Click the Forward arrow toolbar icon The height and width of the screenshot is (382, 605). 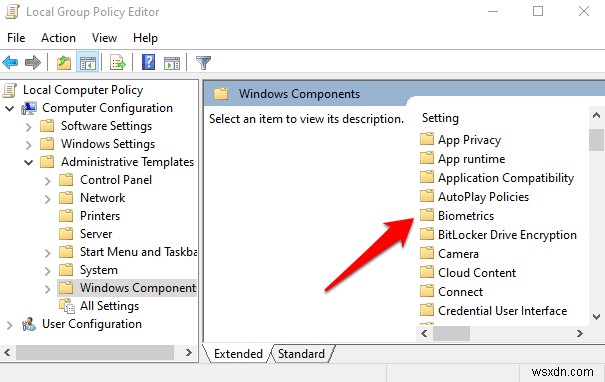pos(33,63)
